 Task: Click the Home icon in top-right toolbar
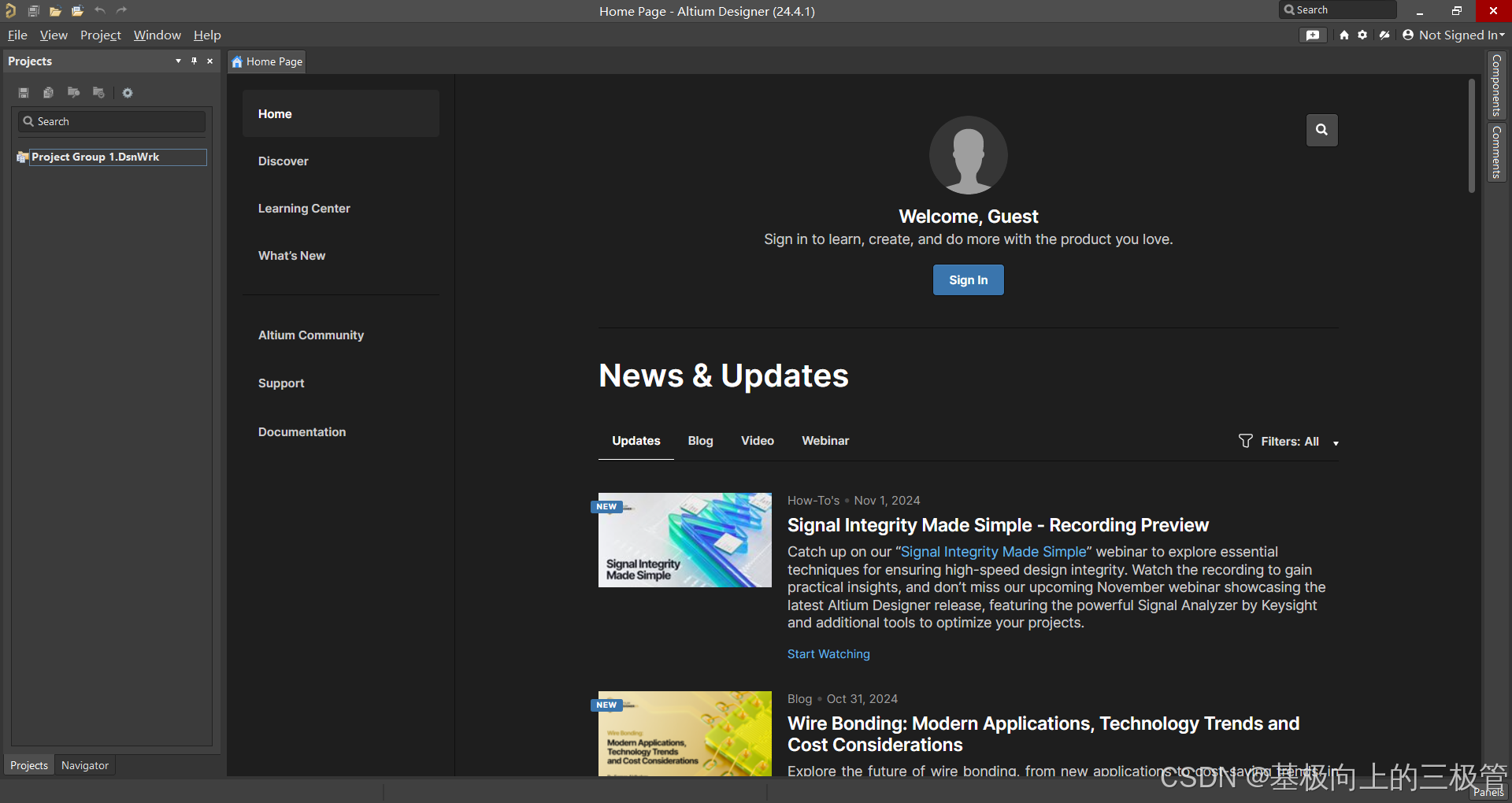click(x=1344, y=35)
